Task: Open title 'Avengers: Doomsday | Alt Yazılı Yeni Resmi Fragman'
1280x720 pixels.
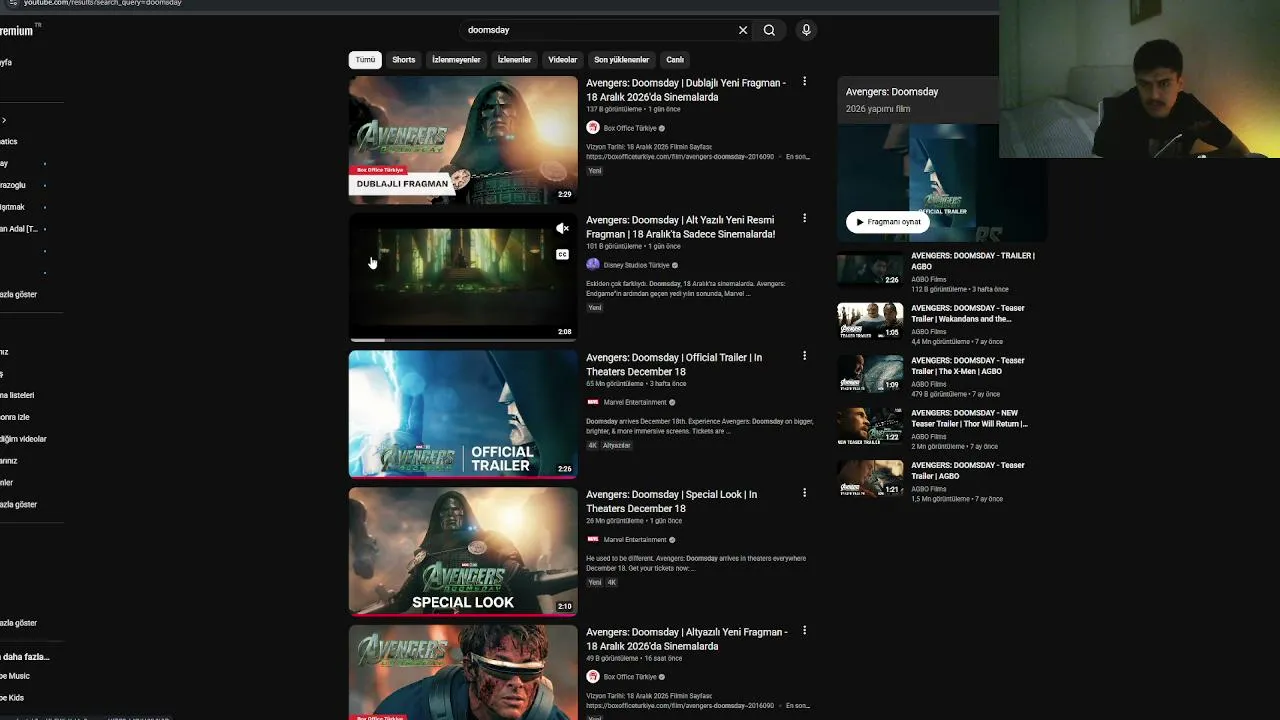Action: (x=681, y=227)
